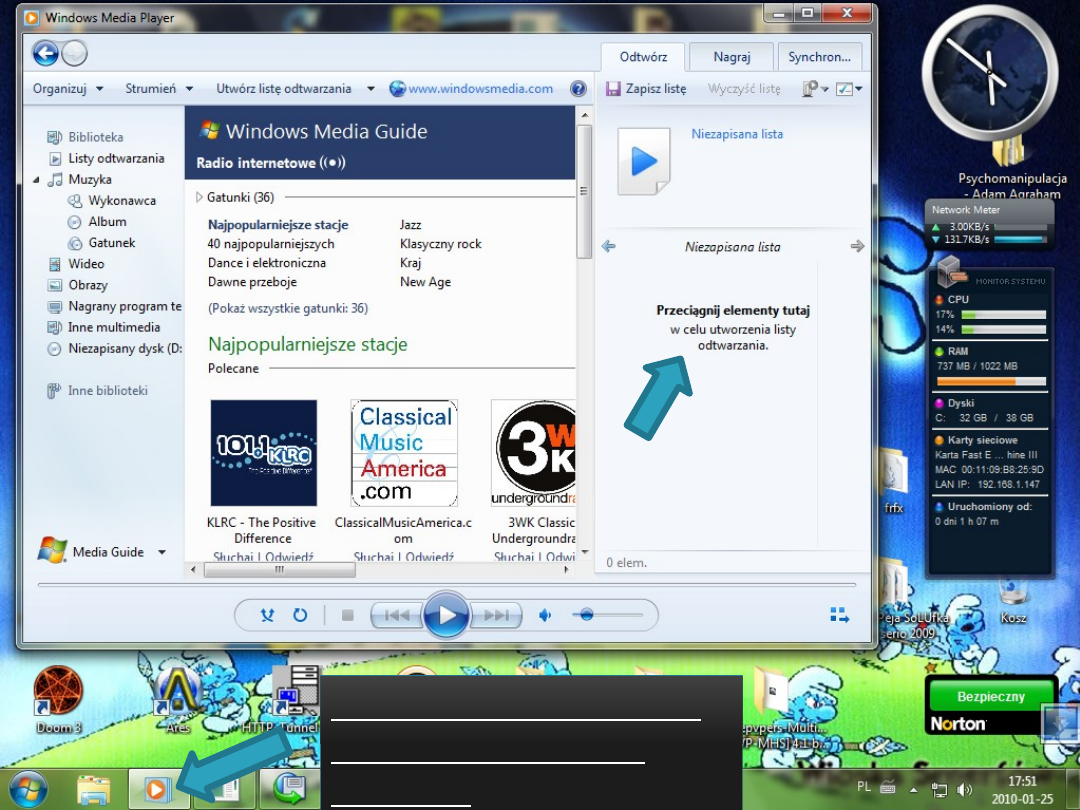Open the Synchron... tab
Viewport: 1080px width, 810px height.
click(819, 57)
